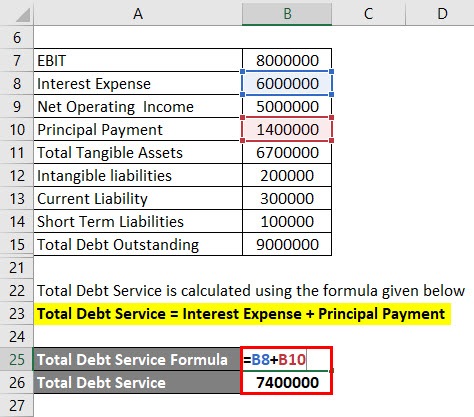Click the yellow highlighted formula text
This screenshot has width=474, height=417.
click(x=242, y=314)
